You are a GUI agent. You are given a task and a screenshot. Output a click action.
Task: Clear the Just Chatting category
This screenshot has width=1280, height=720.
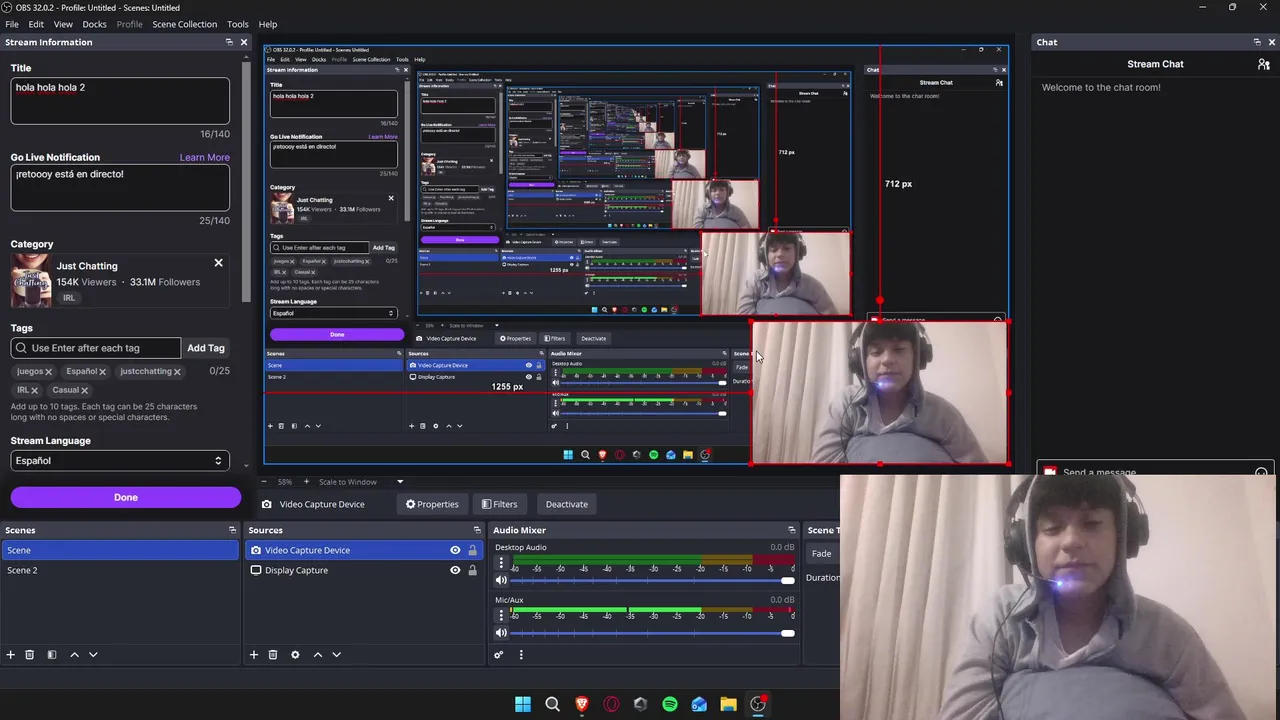coord(218,263)
